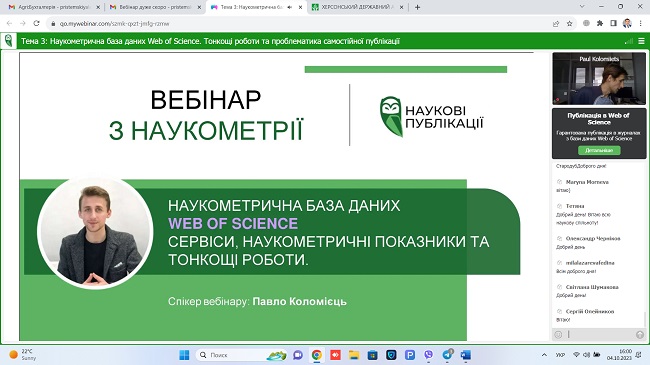Share this page using share icon
Screen dimensions: 650x365
point(556,24)
